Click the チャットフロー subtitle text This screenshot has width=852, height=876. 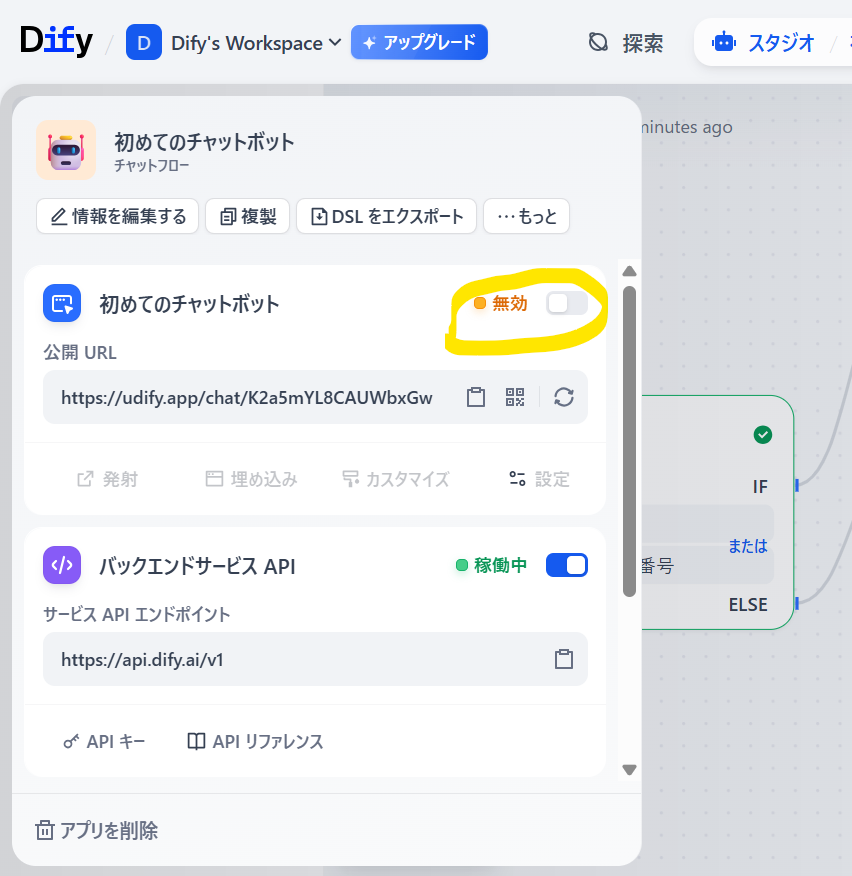[x=152, y=165]
